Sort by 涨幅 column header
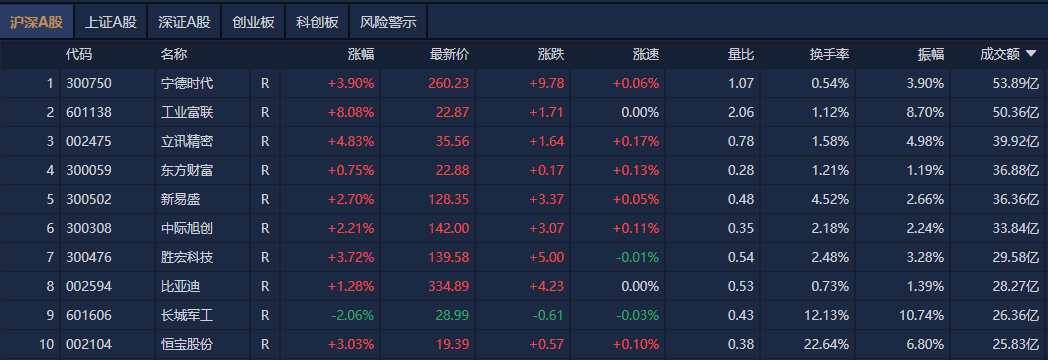Screen dimensions: 1048x360 click(x=361, y=55)
